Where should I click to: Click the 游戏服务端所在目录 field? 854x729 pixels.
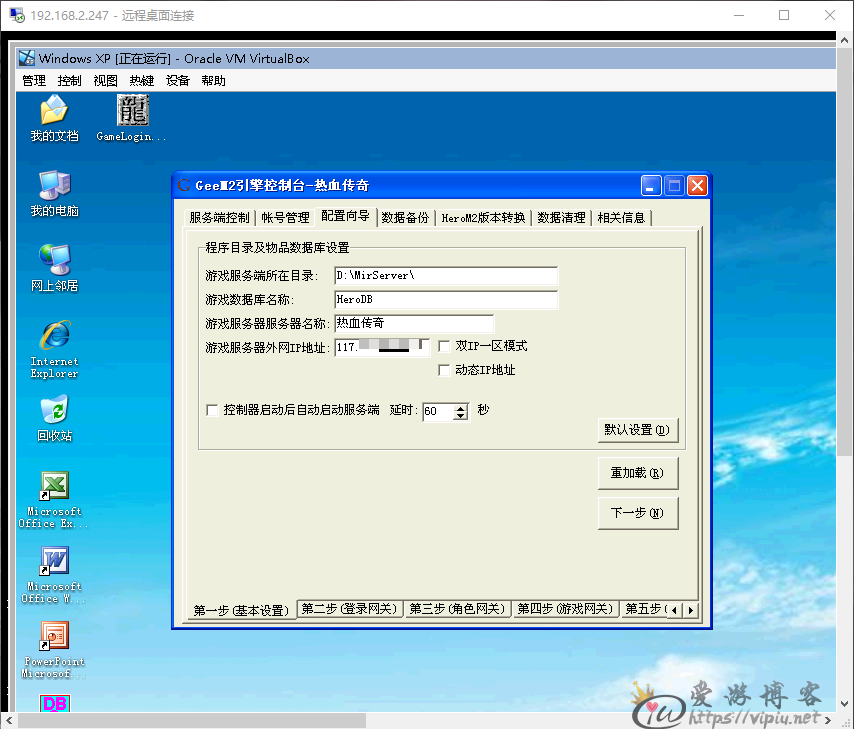[446, 276]
